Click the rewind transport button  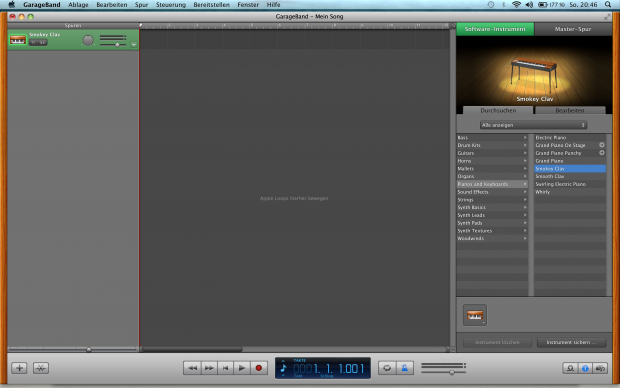coord(192,368)
